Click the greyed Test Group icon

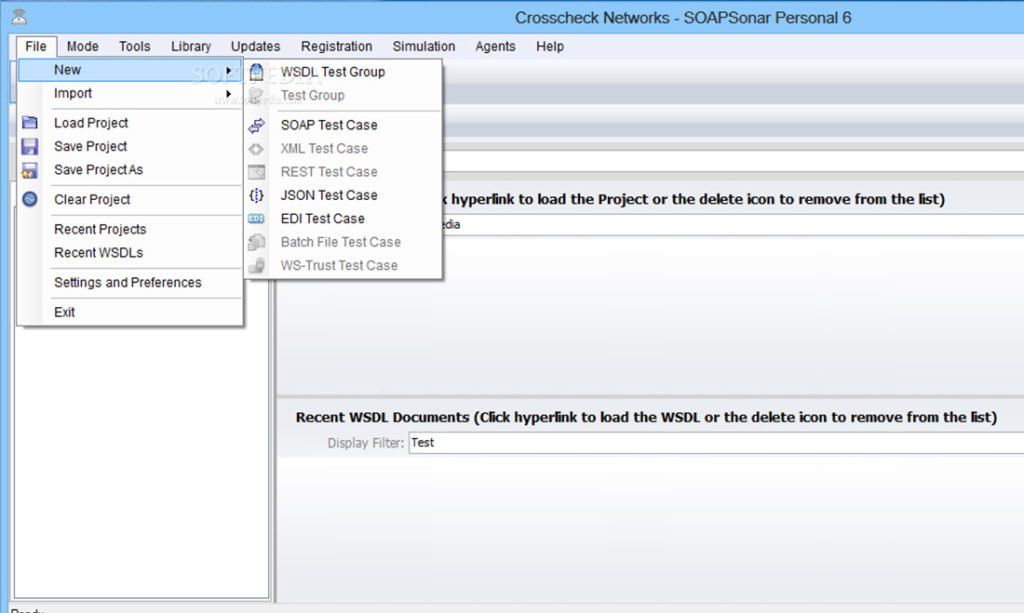click(257, 95)
